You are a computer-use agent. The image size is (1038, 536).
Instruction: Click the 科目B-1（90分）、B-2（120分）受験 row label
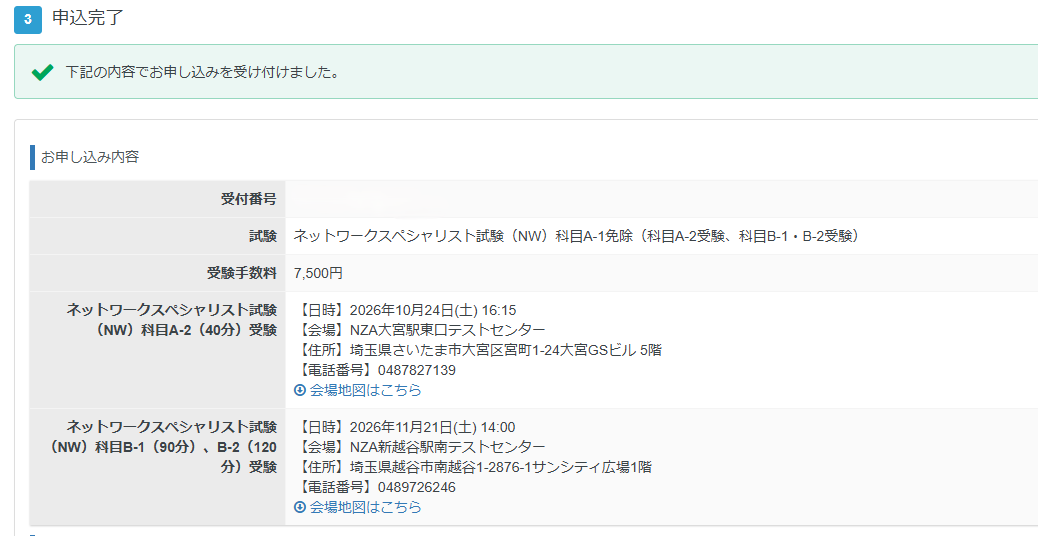tap(163, 447)
